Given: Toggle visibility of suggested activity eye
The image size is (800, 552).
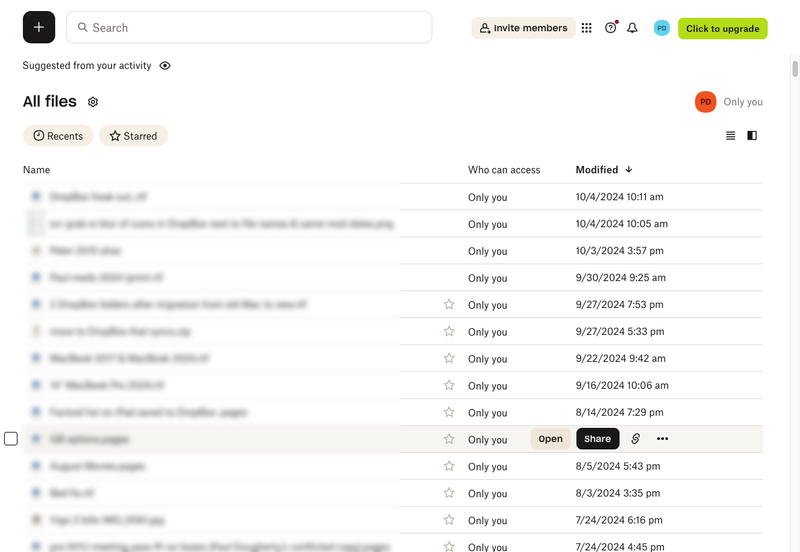Looking at the screenshot, I should click(x=165, y=66).
